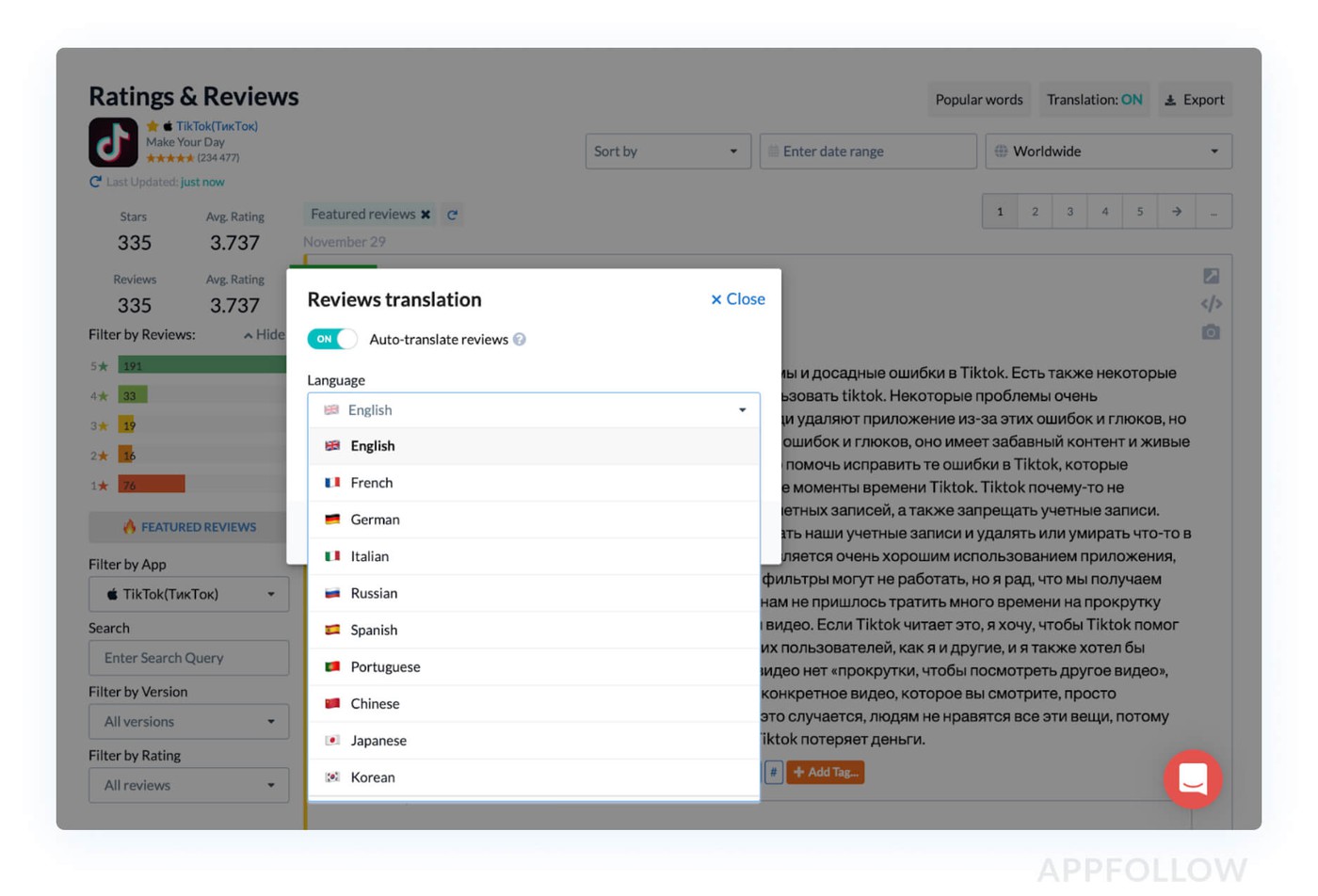1318x896 pixels.
Task: Click the help icon next to Auto-translate
Action: point(520,340)
